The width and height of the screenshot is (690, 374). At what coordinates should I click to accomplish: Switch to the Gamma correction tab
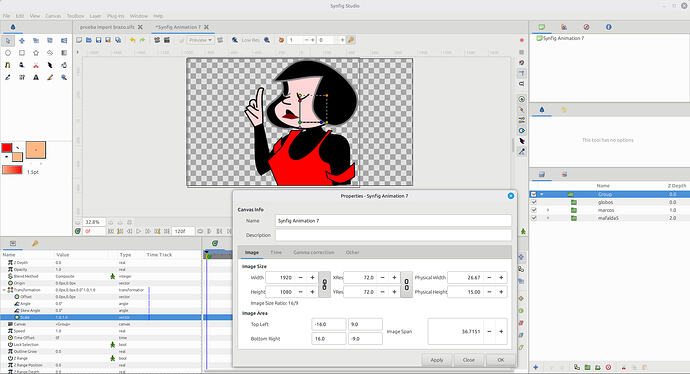314,252
